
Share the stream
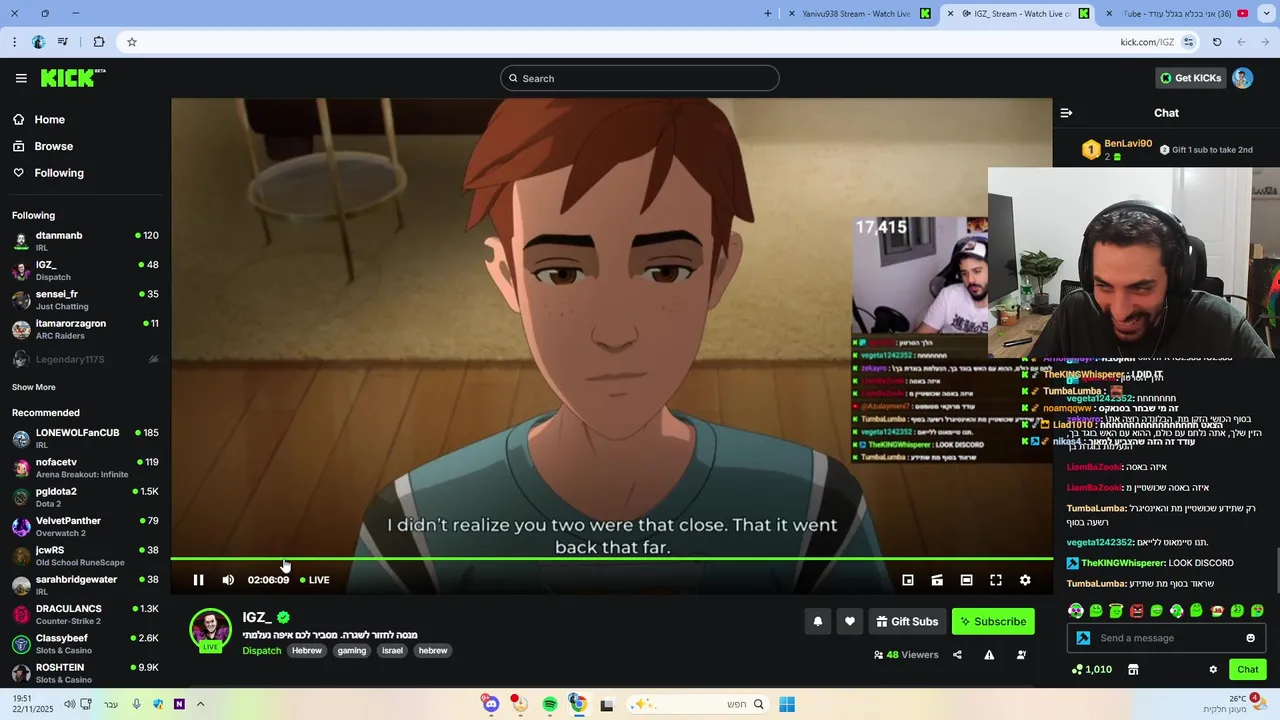point(957,655)
